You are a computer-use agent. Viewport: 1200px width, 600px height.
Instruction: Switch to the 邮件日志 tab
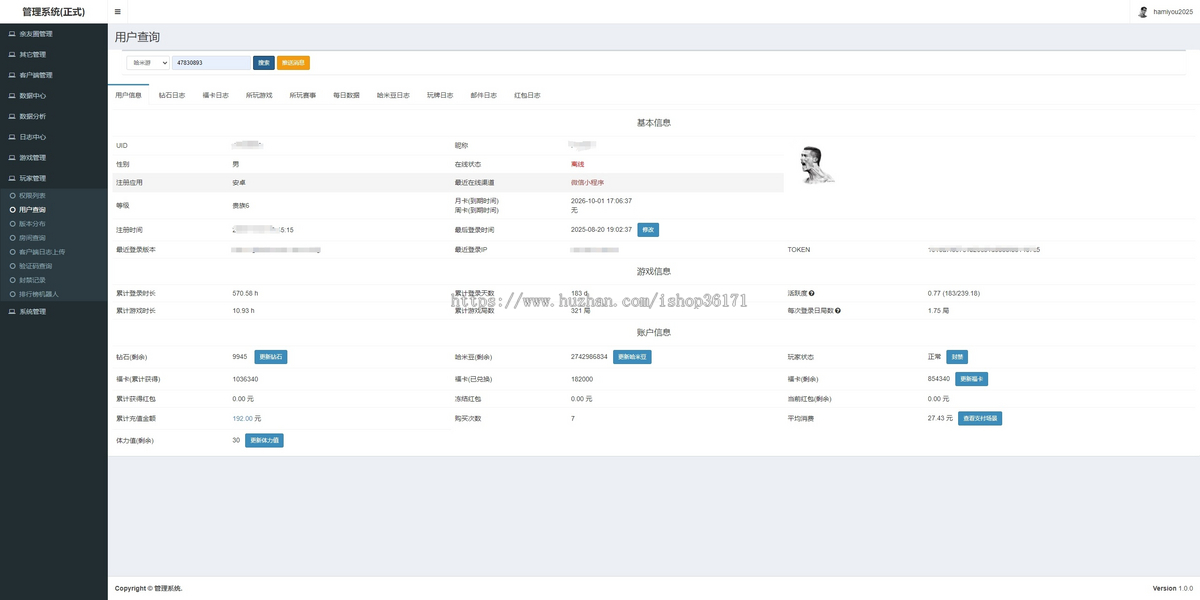[483, 95]
